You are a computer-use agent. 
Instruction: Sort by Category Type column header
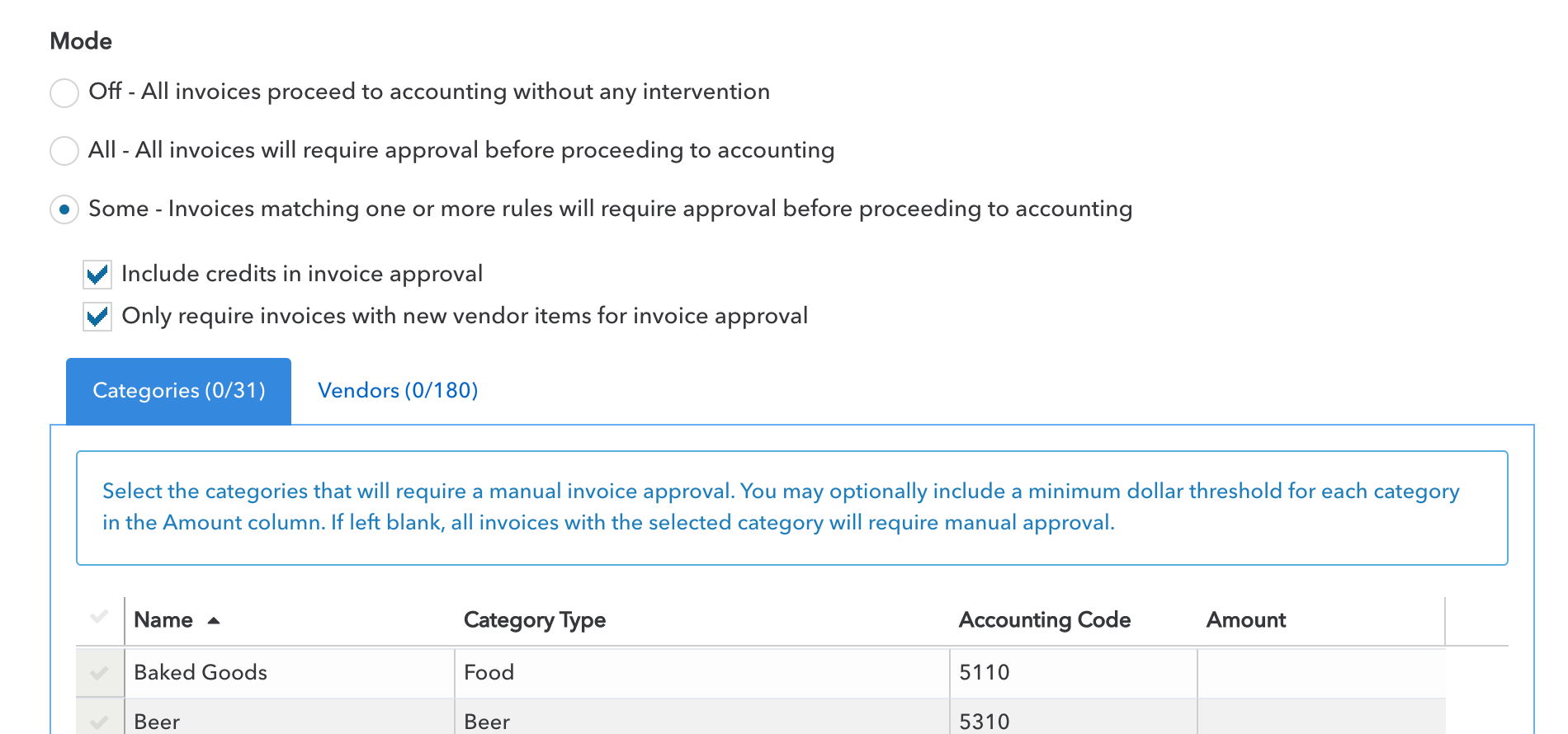(x=534, y=620)
